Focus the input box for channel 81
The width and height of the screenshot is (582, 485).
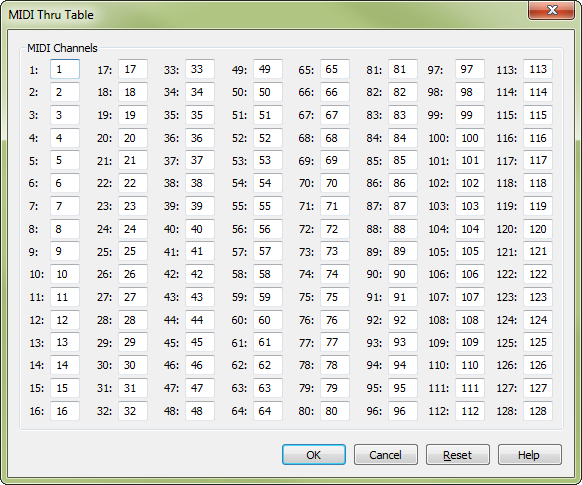(x=403, y=69)
